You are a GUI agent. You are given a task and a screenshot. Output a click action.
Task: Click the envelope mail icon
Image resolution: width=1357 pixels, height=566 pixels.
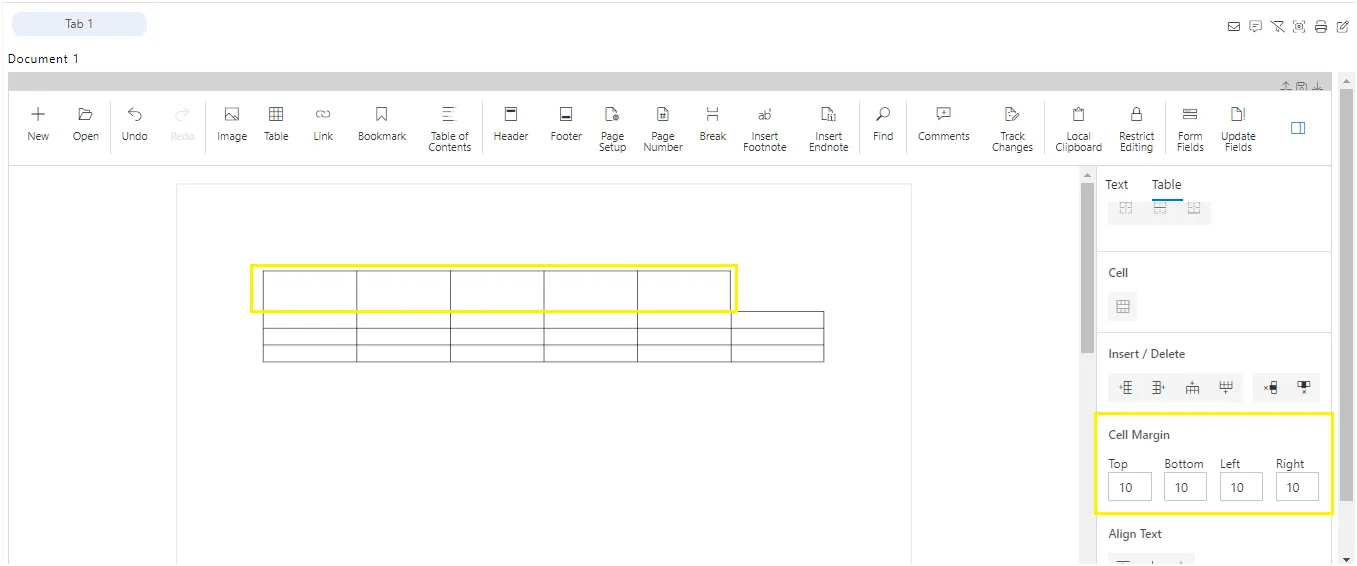(x=1234, y=27)
